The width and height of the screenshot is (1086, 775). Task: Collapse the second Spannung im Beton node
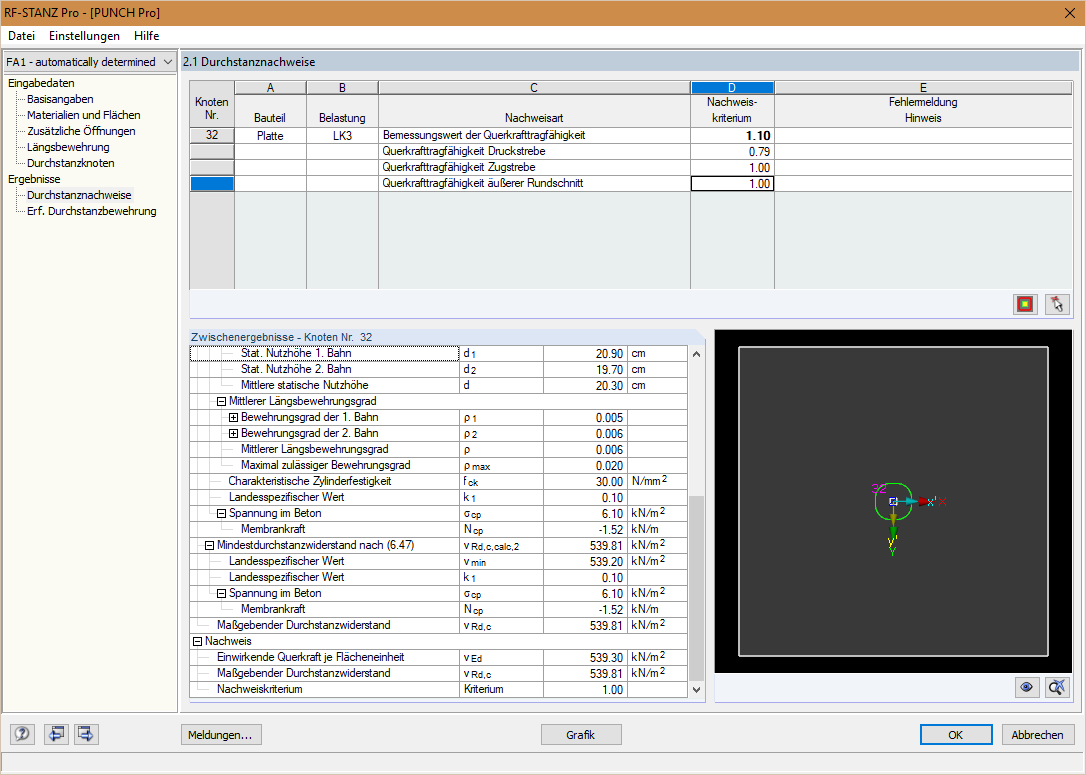222,594
